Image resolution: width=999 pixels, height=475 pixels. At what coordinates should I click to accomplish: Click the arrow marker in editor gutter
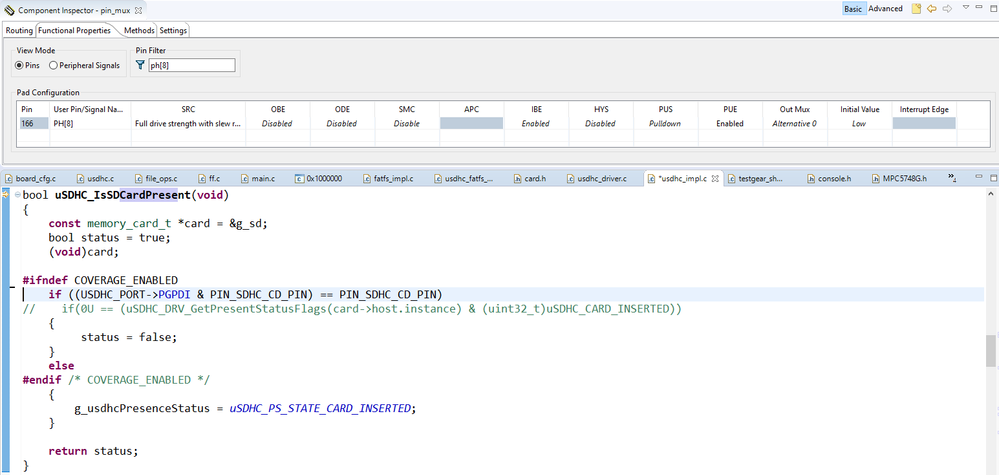tap(6, 194)
